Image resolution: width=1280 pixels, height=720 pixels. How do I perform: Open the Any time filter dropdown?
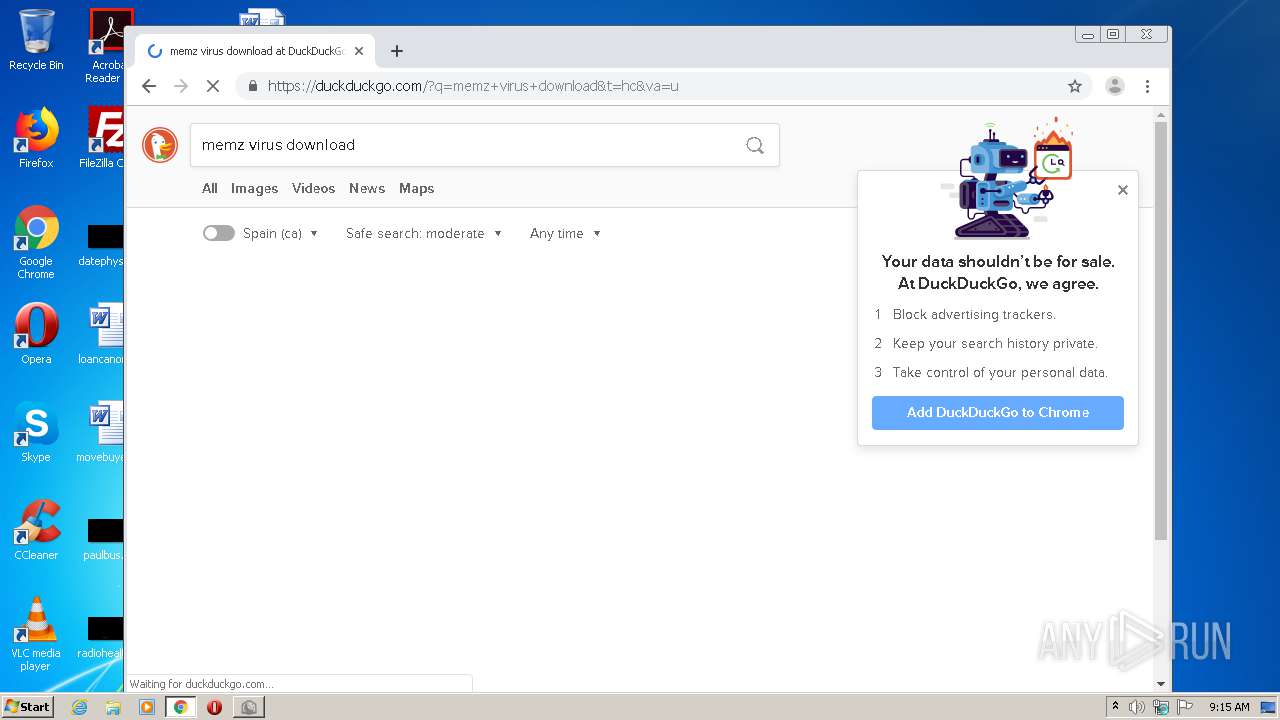pos(565,233)
